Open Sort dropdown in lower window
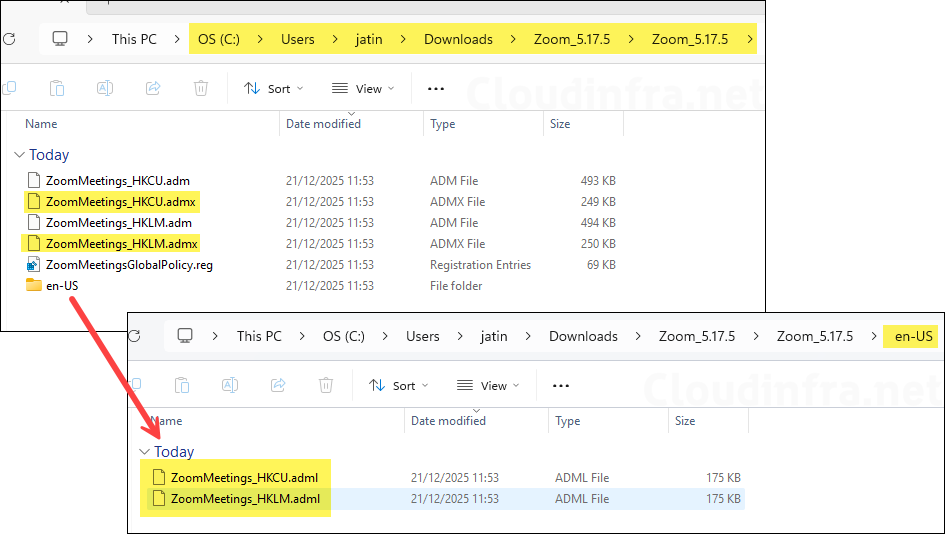The image size is (945, 534). point(398,386)
